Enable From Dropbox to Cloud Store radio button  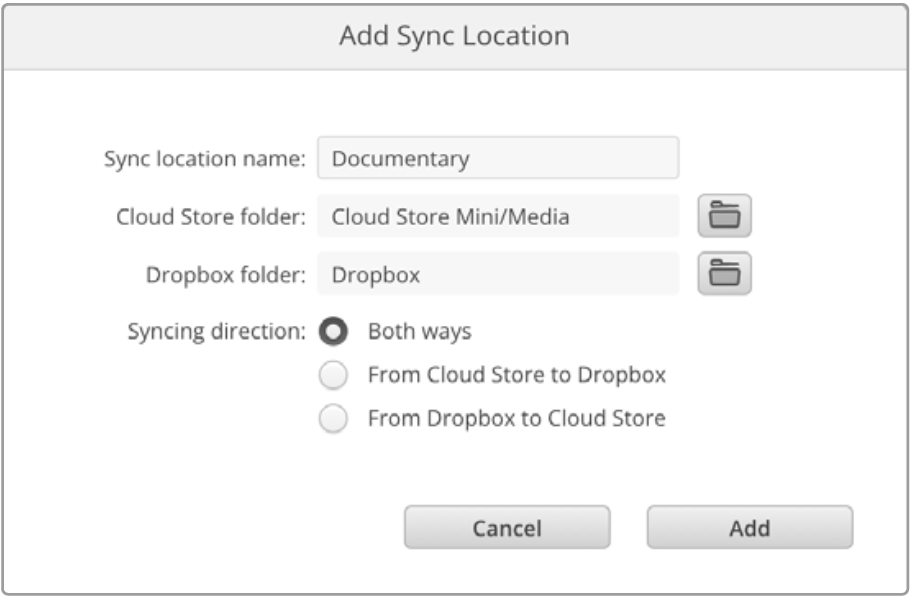click(333, 418)
